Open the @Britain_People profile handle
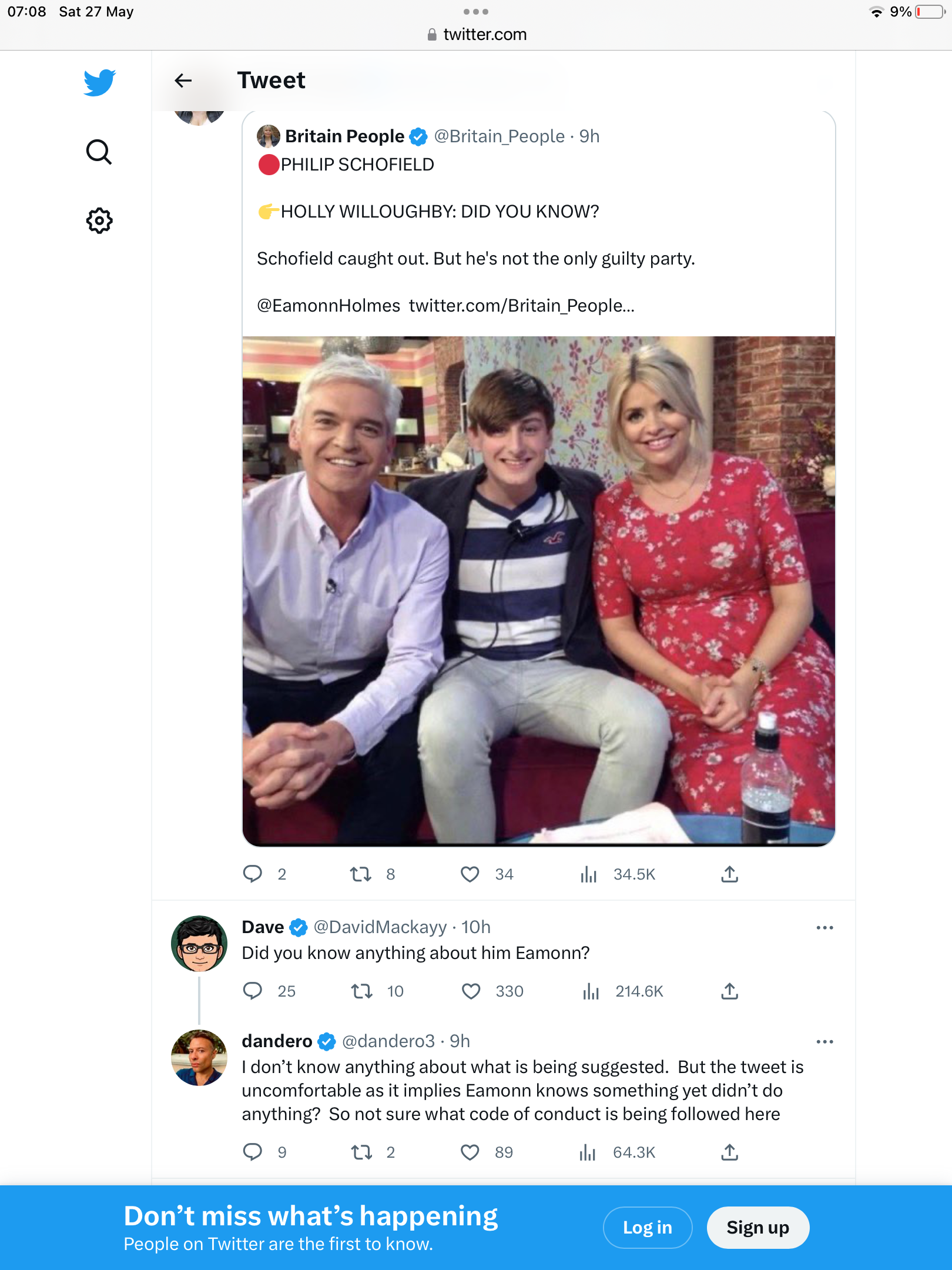The image size is (952, 1270). pos(499,136)
